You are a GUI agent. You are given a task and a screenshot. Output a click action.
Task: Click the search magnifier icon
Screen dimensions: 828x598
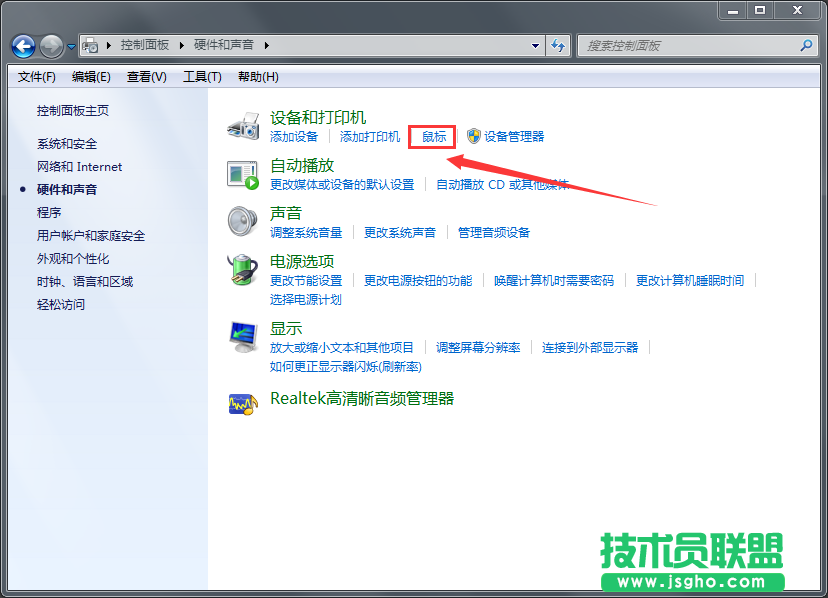pos(805,46)
